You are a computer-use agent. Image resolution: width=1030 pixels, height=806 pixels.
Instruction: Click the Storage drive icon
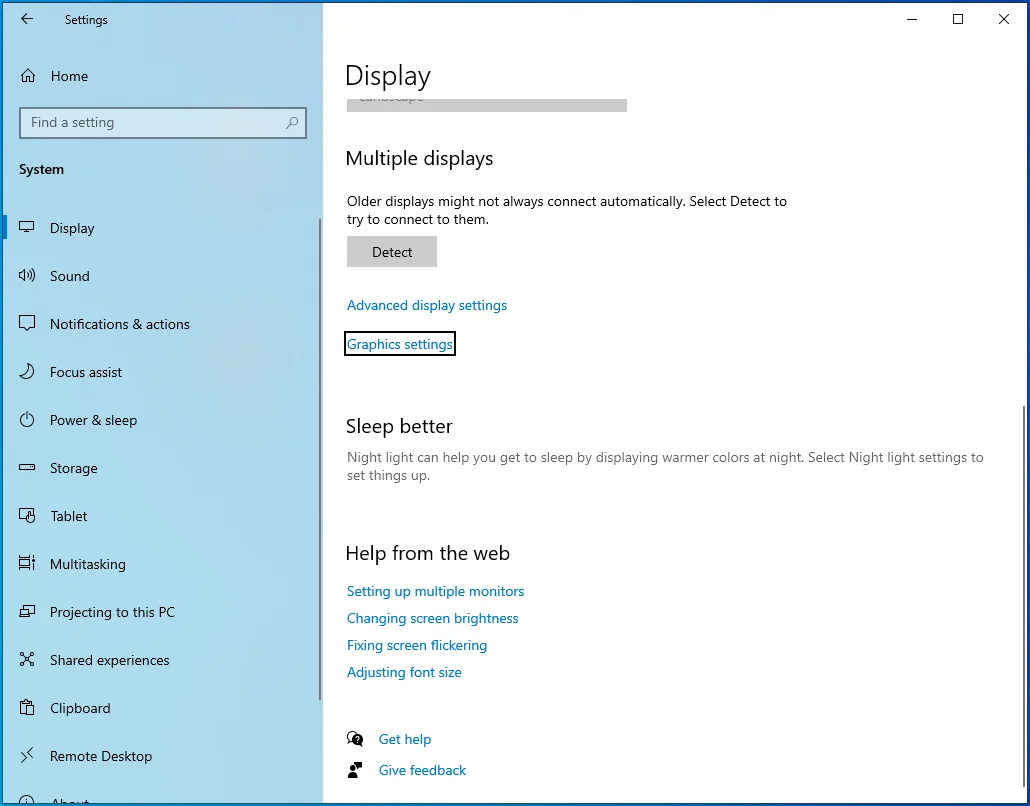pyautogui.click(x=27, y=468)
